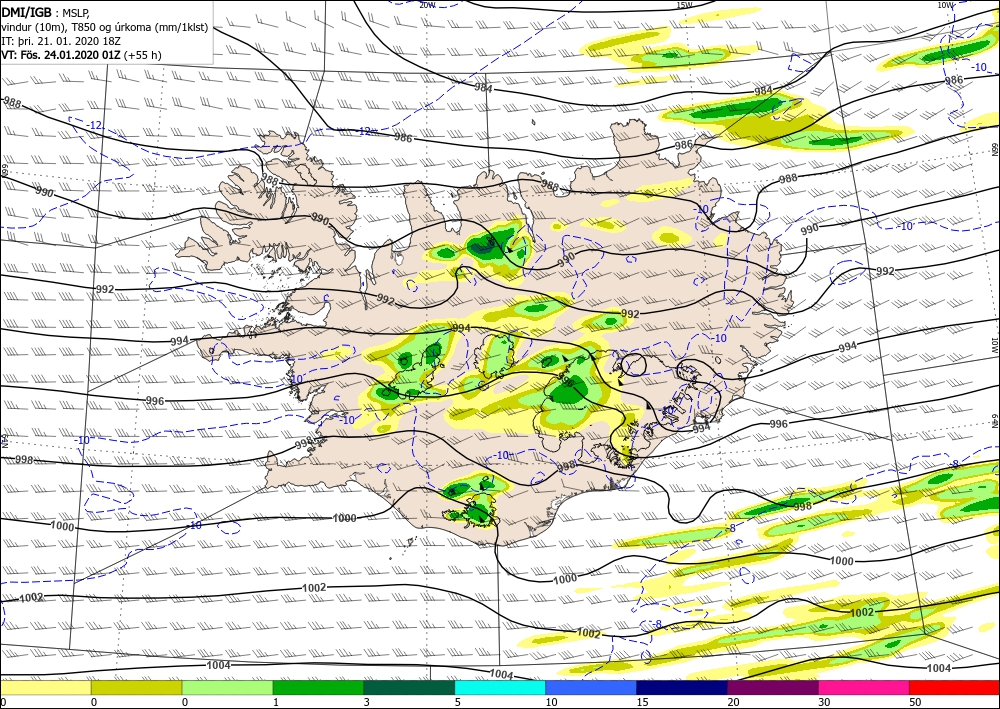Select the 'IT: þri. 21. 01. 2020 18Z' line

(x=62, y=41)
